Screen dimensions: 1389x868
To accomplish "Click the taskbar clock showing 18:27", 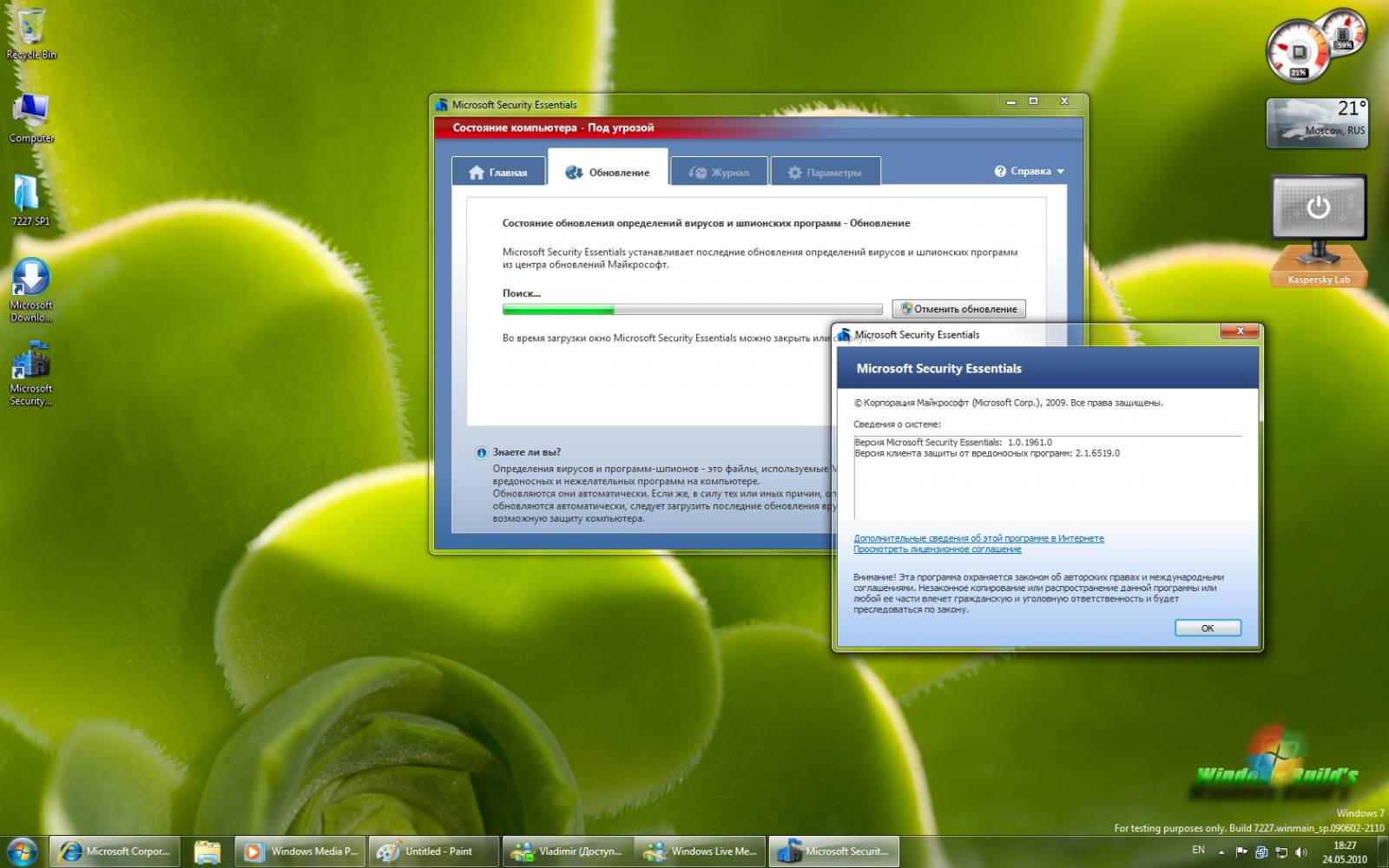I will [1345, 852].
